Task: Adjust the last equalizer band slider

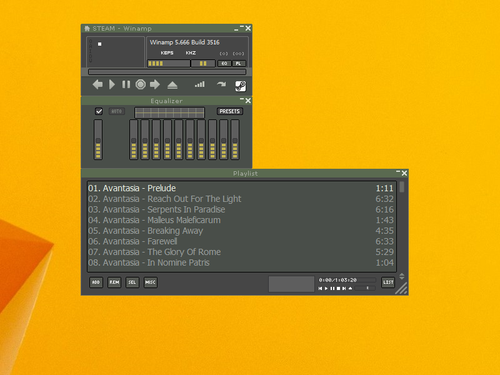Action: point(235,139)
